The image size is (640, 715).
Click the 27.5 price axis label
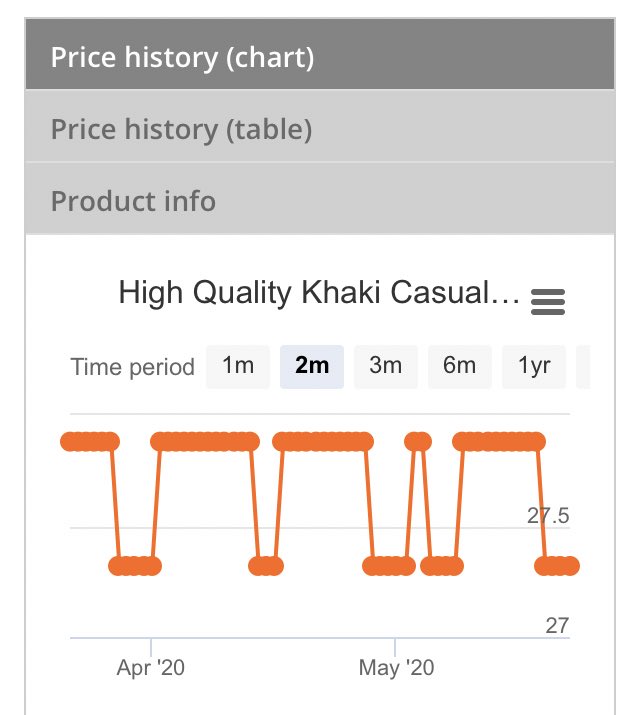click(x=548, y=516)
